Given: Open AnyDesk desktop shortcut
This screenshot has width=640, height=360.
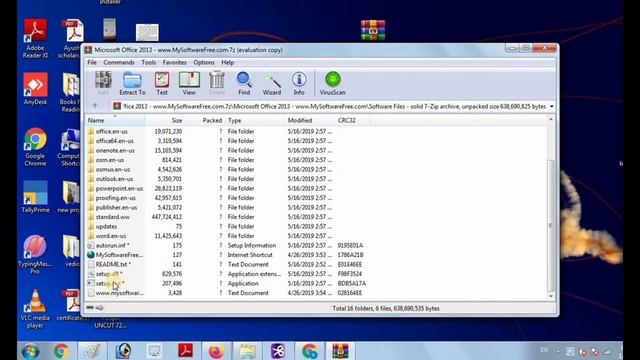Looking at the screenshot, I should point(35,89).
